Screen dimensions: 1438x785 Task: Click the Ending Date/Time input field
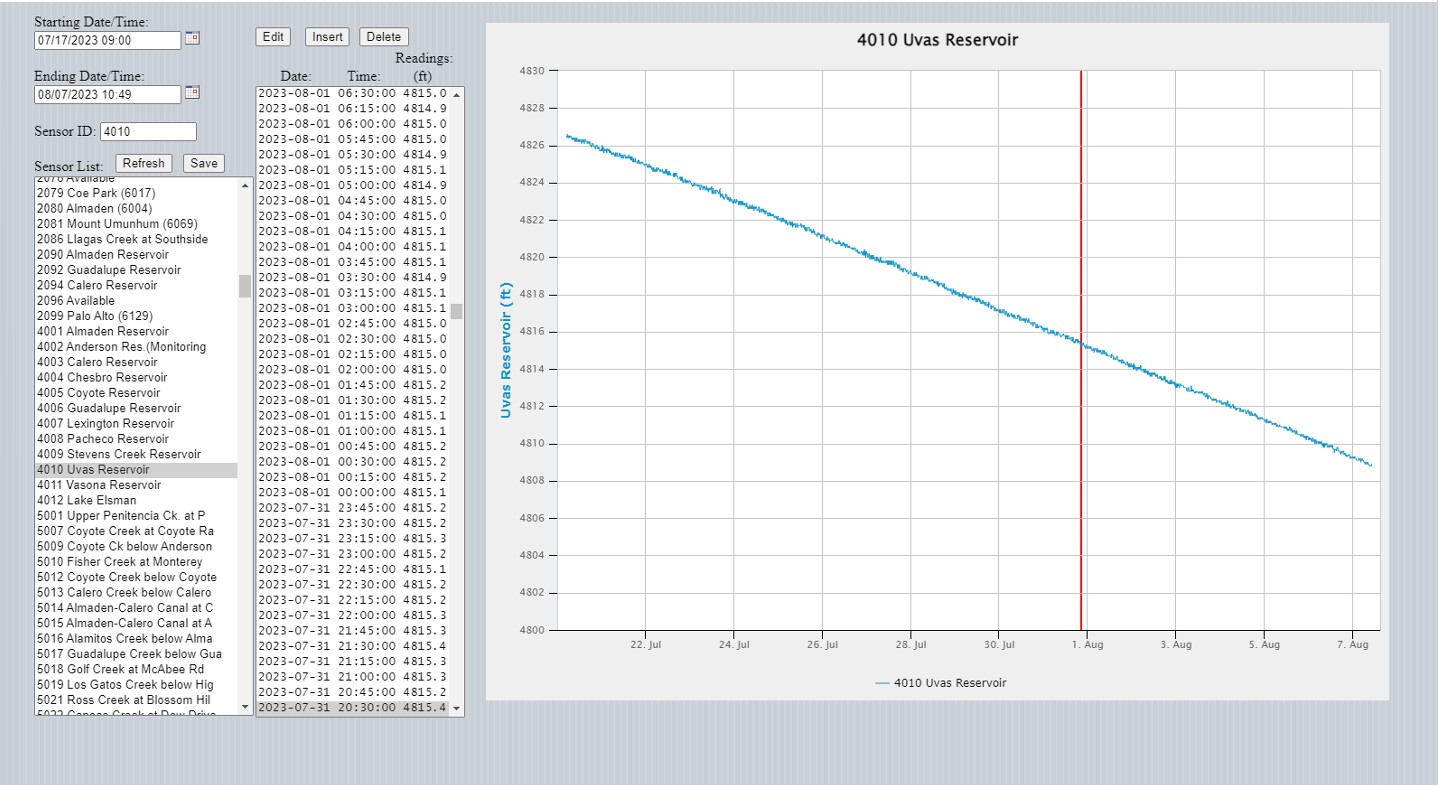107,94
